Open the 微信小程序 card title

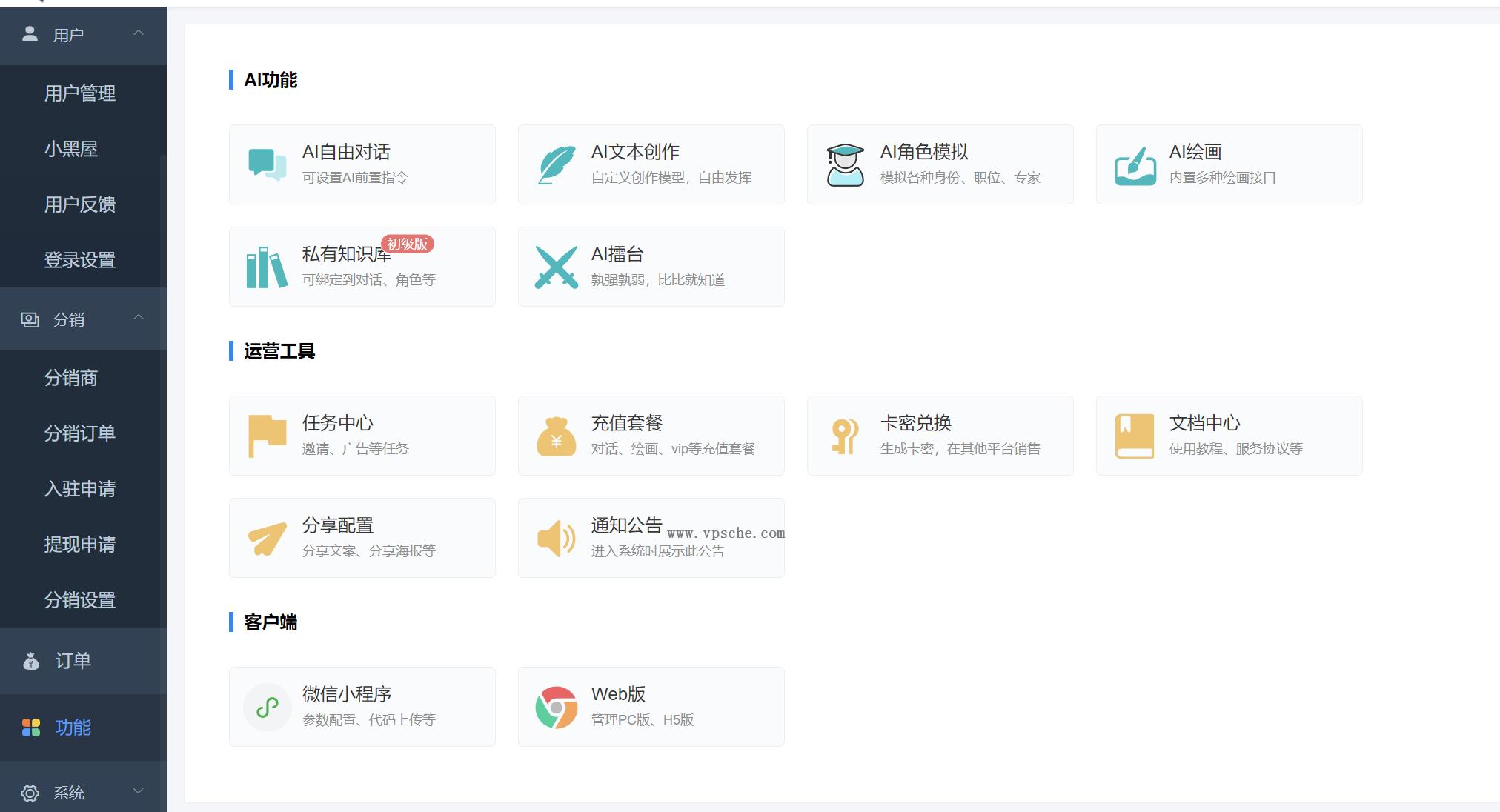tap(346, 694)
